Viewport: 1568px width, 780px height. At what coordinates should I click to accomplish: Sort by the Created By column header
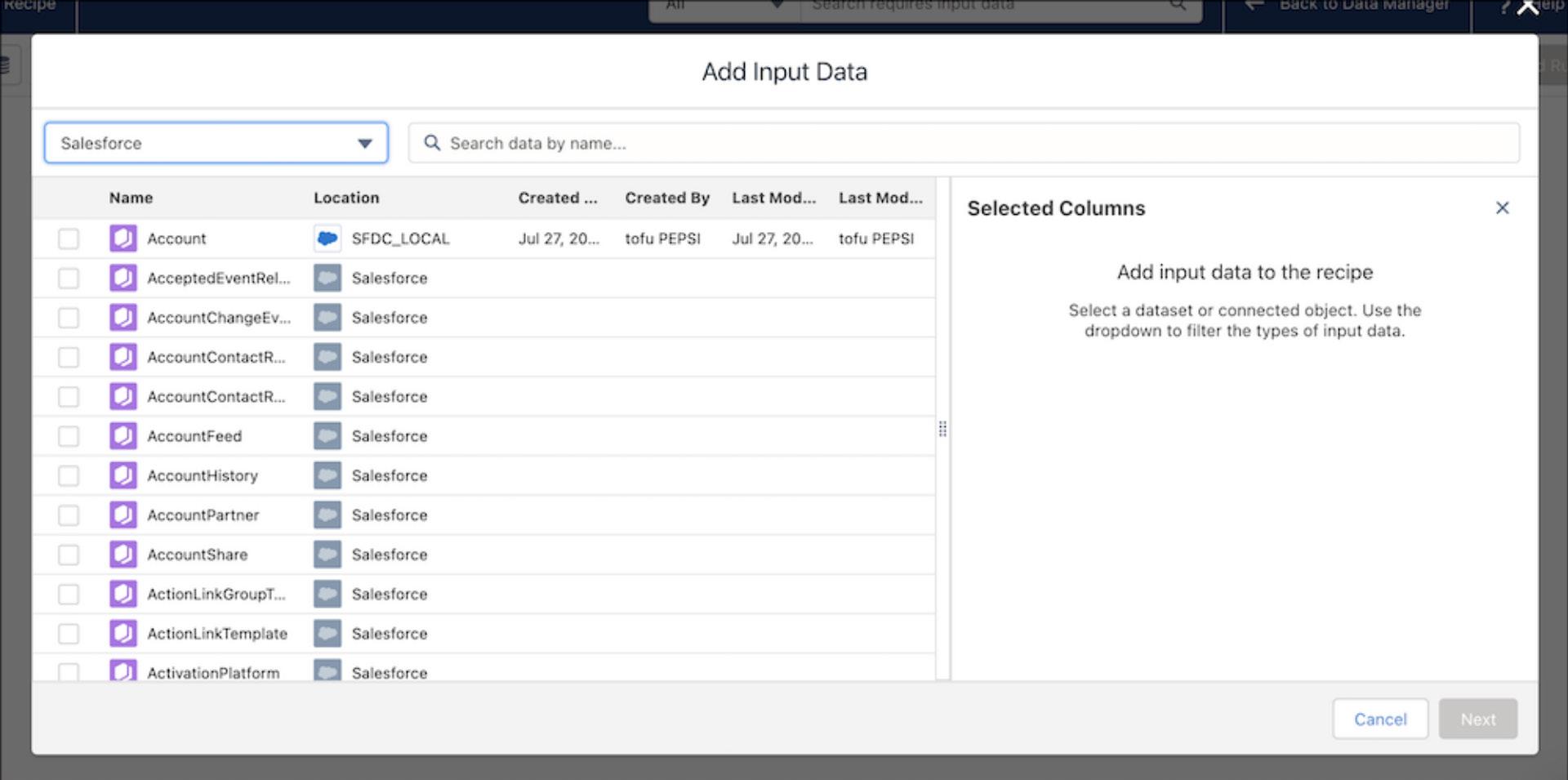667,198
